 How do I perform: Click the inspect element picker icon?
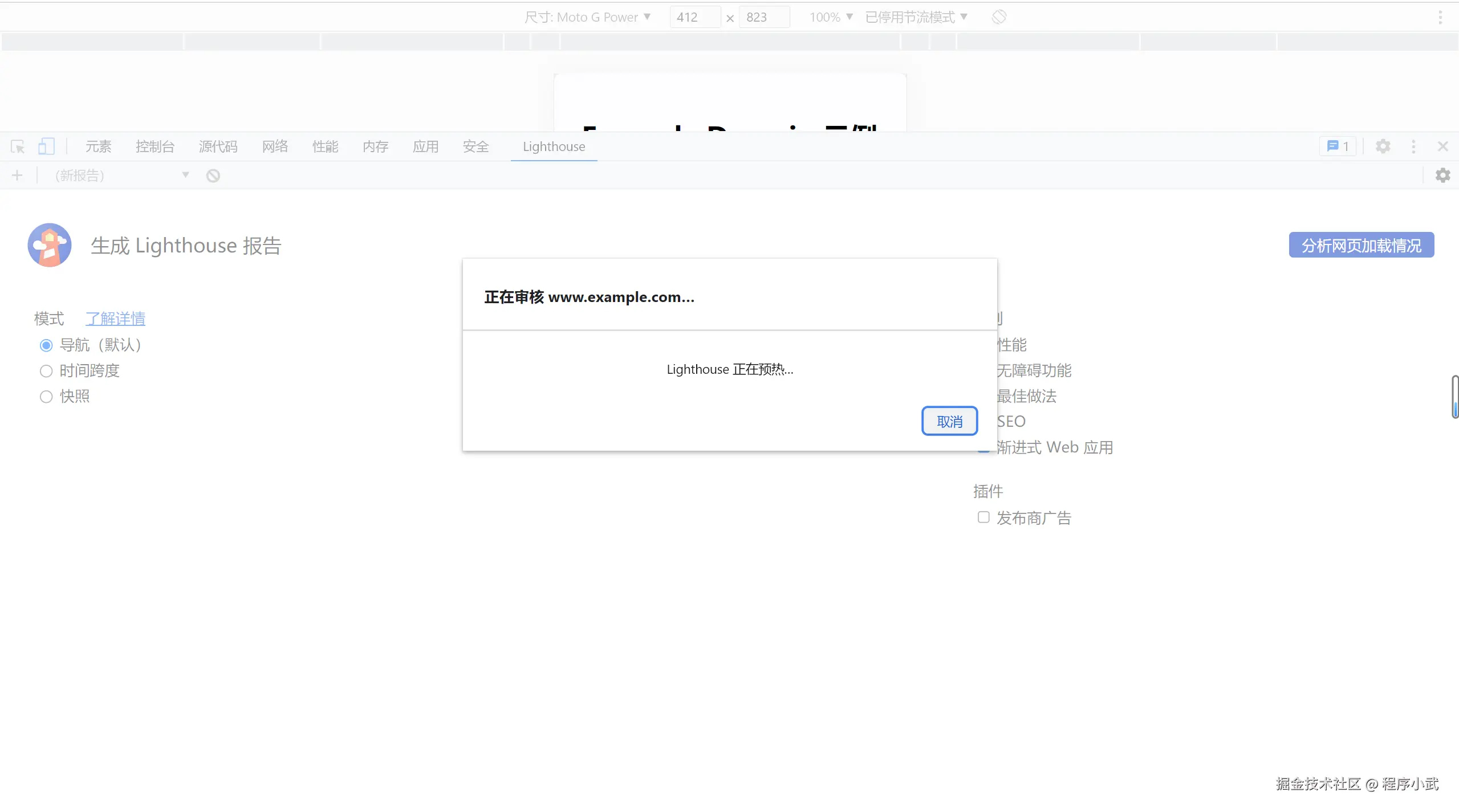coord(18,147)
